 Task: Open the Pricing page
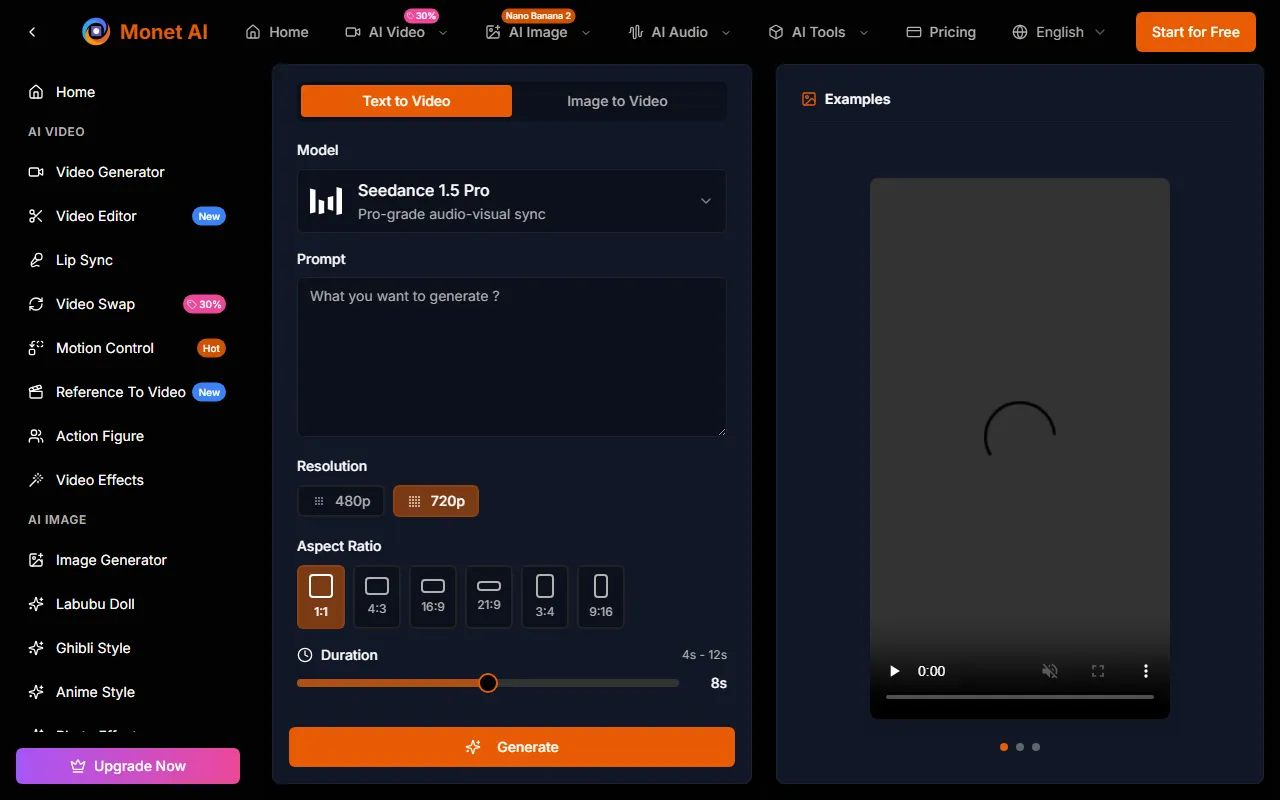tap(940, 32)
